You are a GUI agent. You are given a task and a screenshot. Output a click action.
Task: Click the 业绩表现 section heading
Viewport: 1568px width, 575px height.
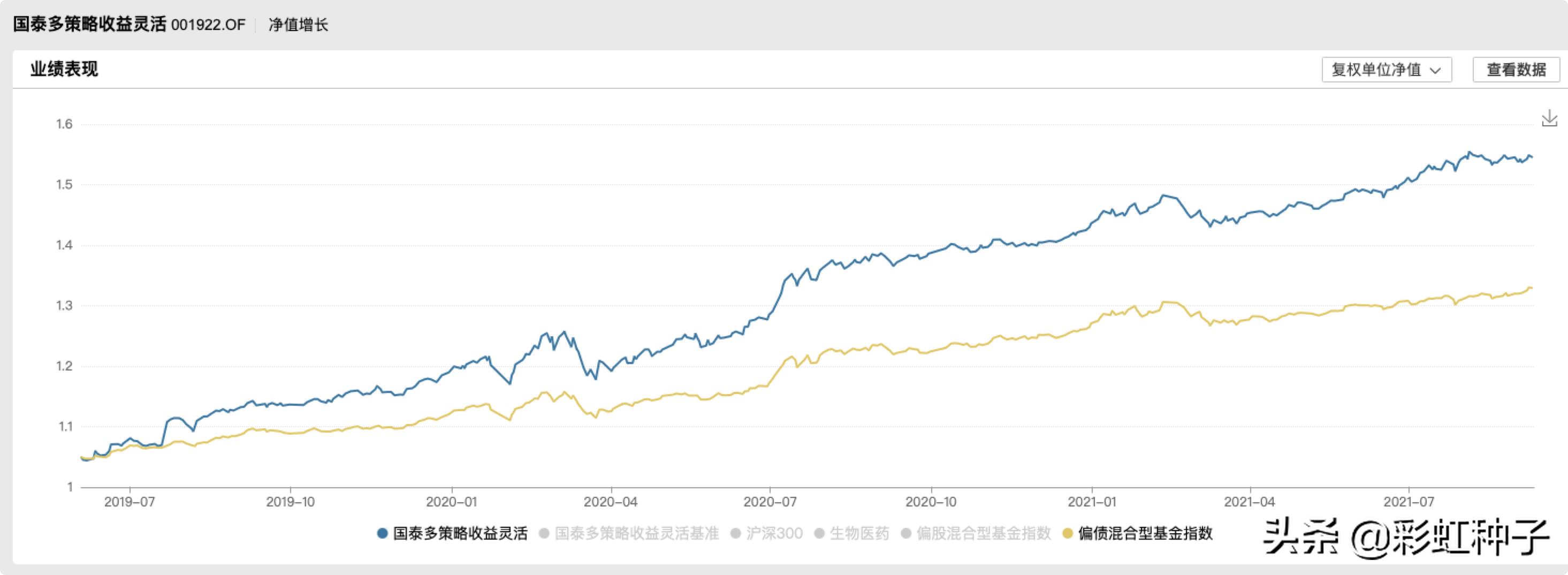pos(64,70)
